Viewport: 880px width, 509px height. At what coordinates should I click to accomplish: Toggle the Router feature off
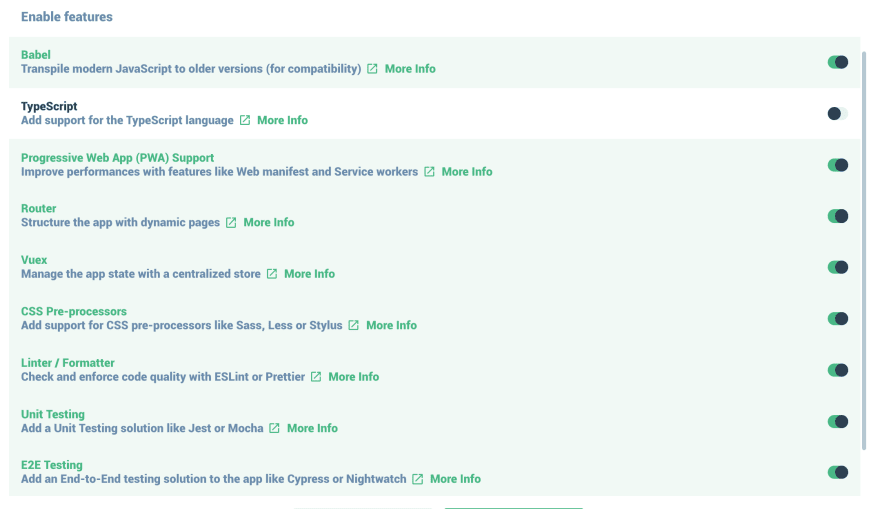[x=837, y=216]
